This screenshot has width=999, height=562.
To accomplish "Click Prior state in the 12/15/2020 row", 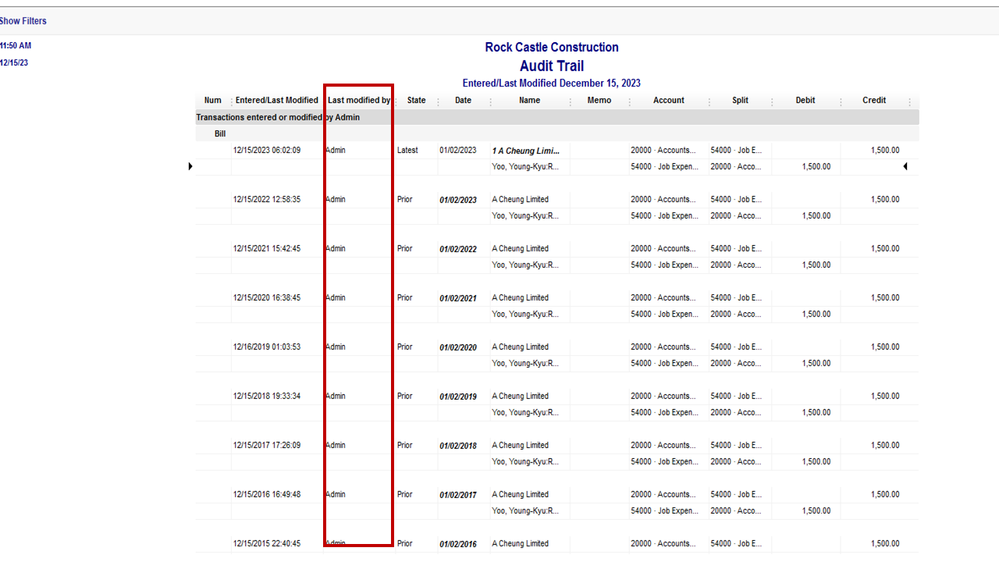I will pyautogui.click(x=405, y=298).
